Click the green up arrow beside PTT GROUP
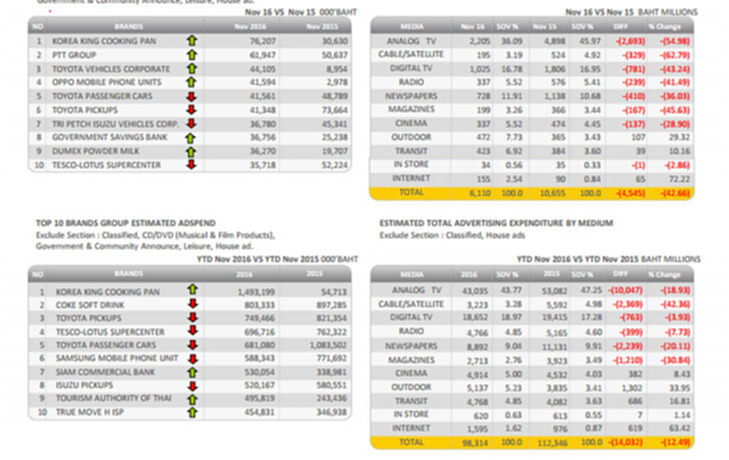Viewport: 729px width, 460px height. pos(192,55)
